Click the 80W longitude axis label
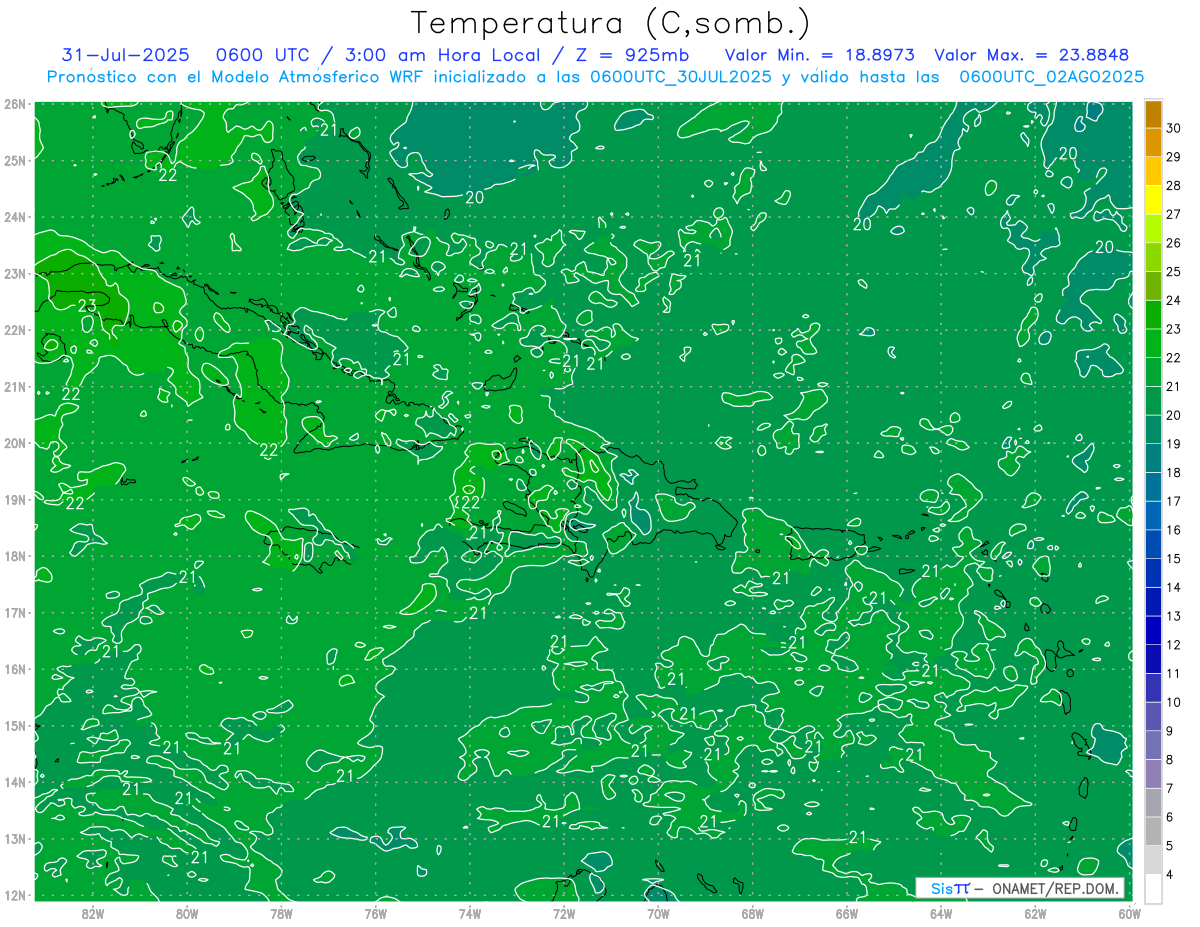Image resolution: width=1200 pixels, height=927 pixels. pos(187,913)
